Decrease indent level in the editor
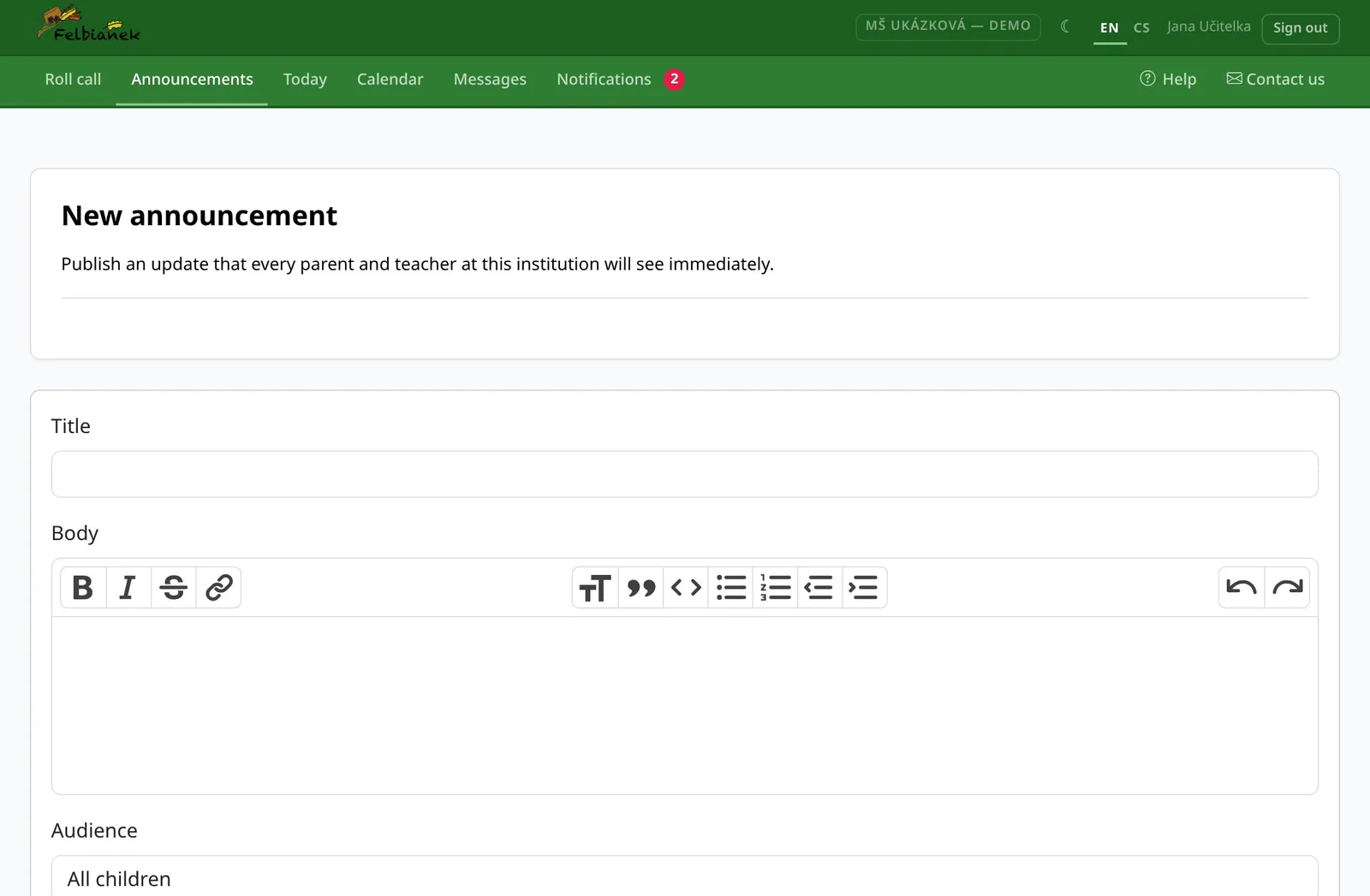This screenshot has width=1370, height=896. point(819,588)
